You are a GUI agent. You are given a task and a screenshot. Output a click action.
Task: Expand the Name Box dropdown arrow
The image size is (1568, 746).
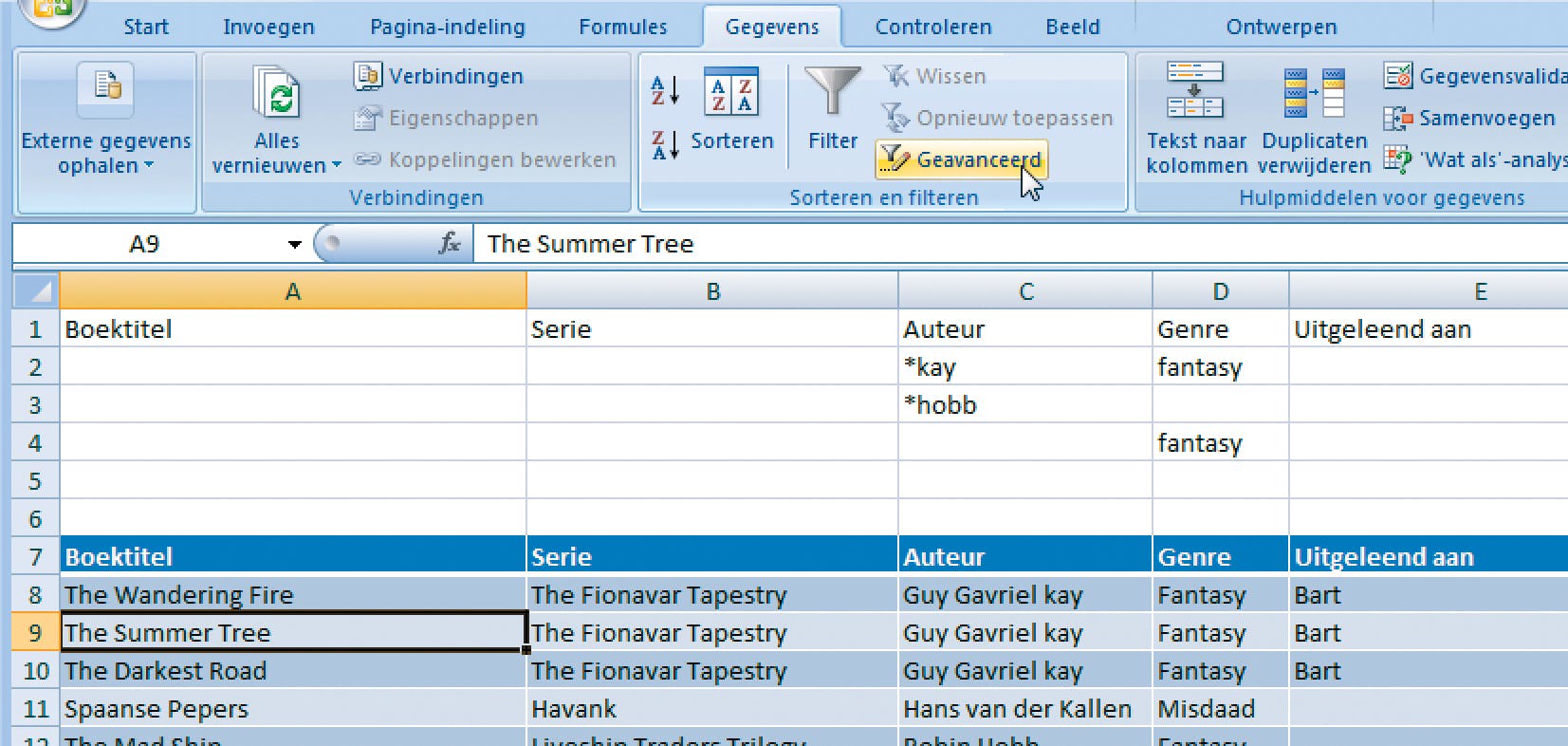pyautogui.click(x=294, y=244)
